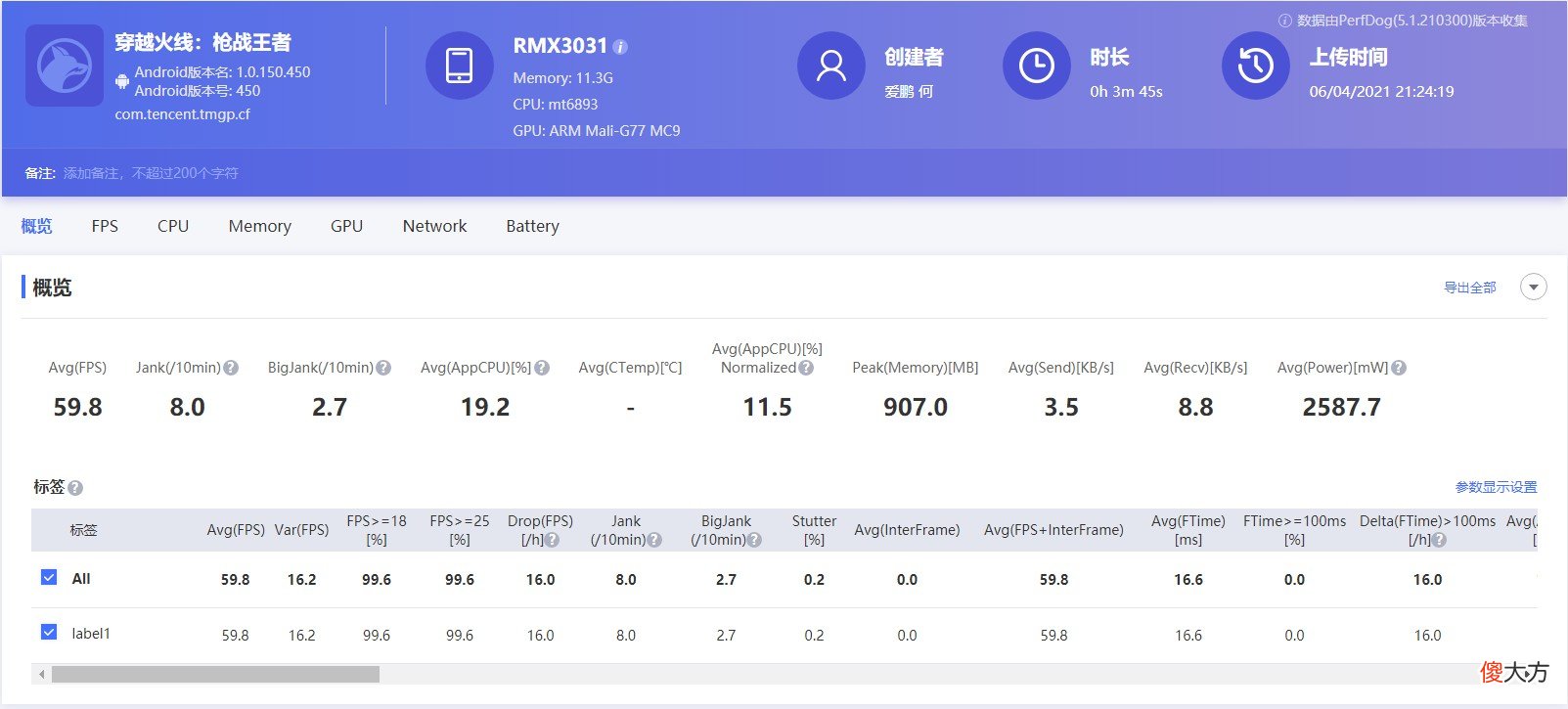The height and width of the screenshot is (709, 1568).
Task: Open help icon in Delta(FTime)>100ms header
Action: 1439,540
